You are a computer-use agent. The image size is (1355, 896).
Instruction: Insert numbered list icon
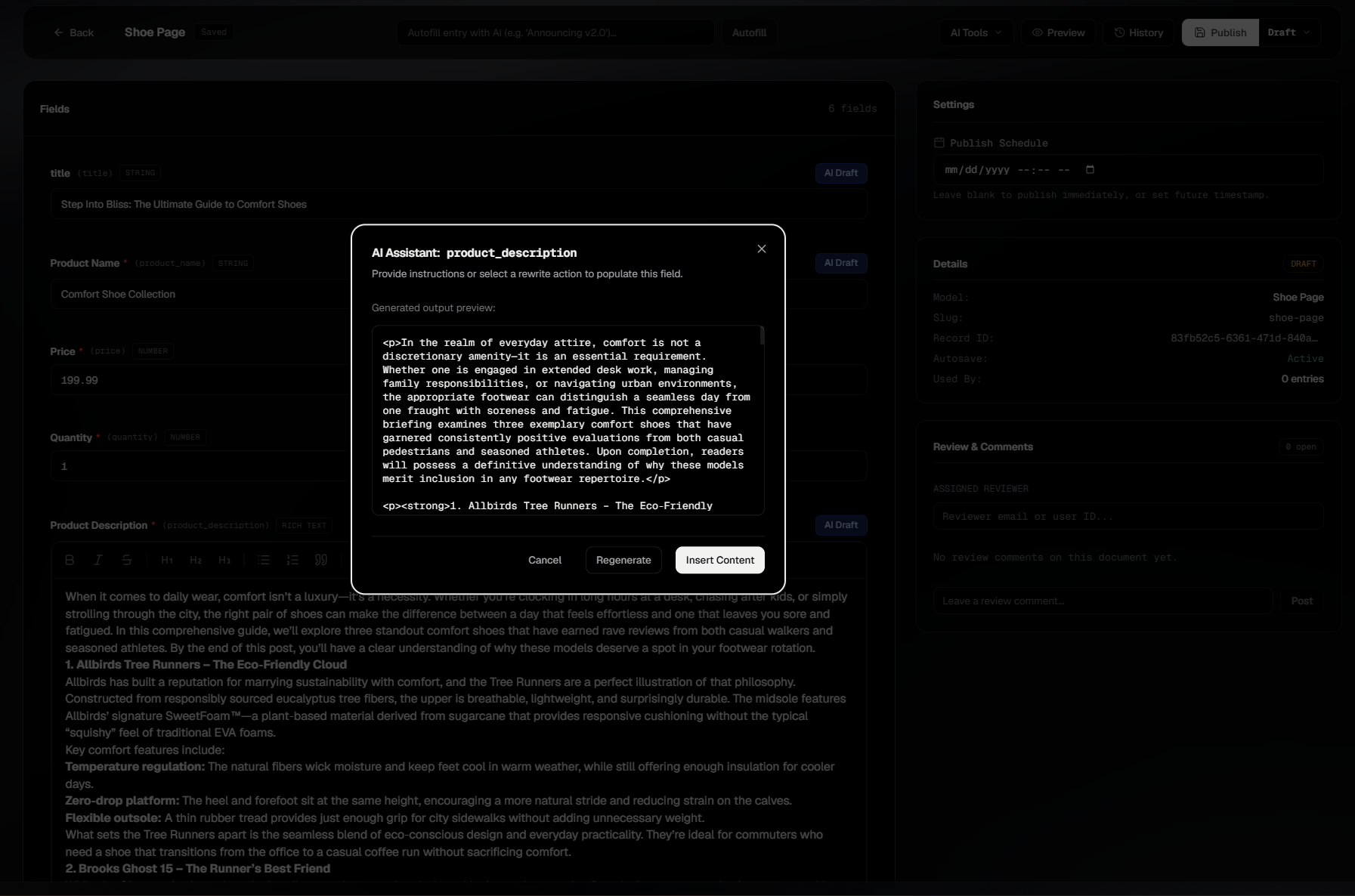point(292,560)
